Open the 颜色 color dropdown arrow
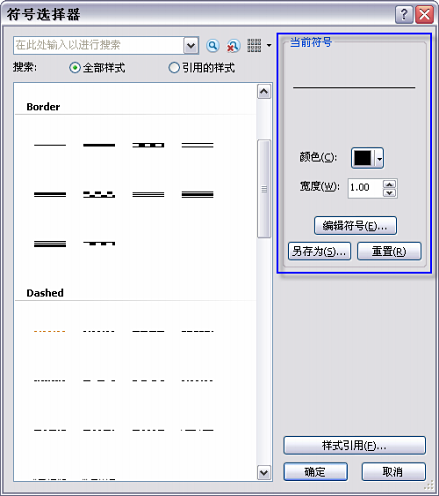439x496 pixels. coord(379,158)
